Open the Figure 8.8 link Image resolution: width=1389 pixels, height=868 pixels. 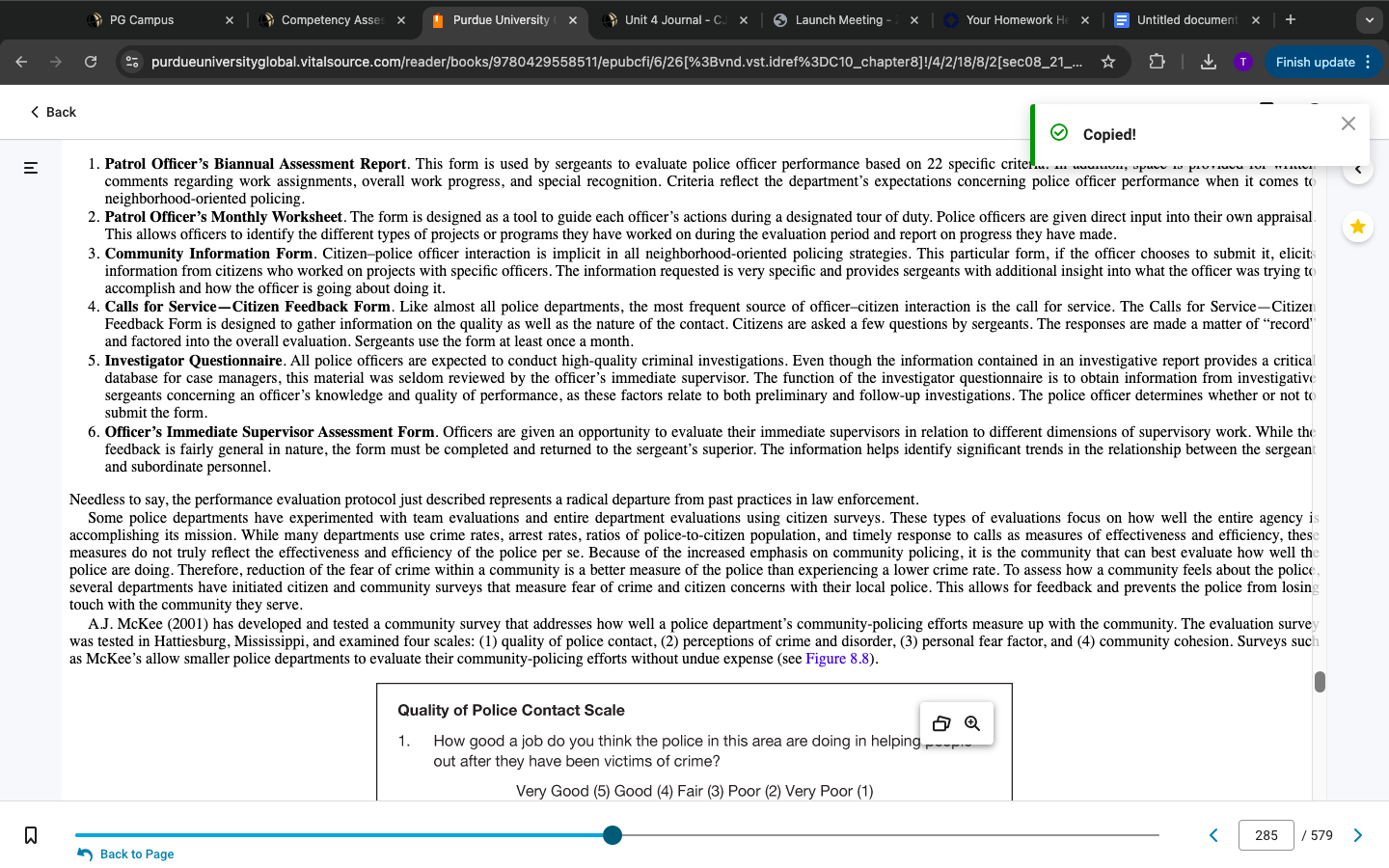[837, 659]
